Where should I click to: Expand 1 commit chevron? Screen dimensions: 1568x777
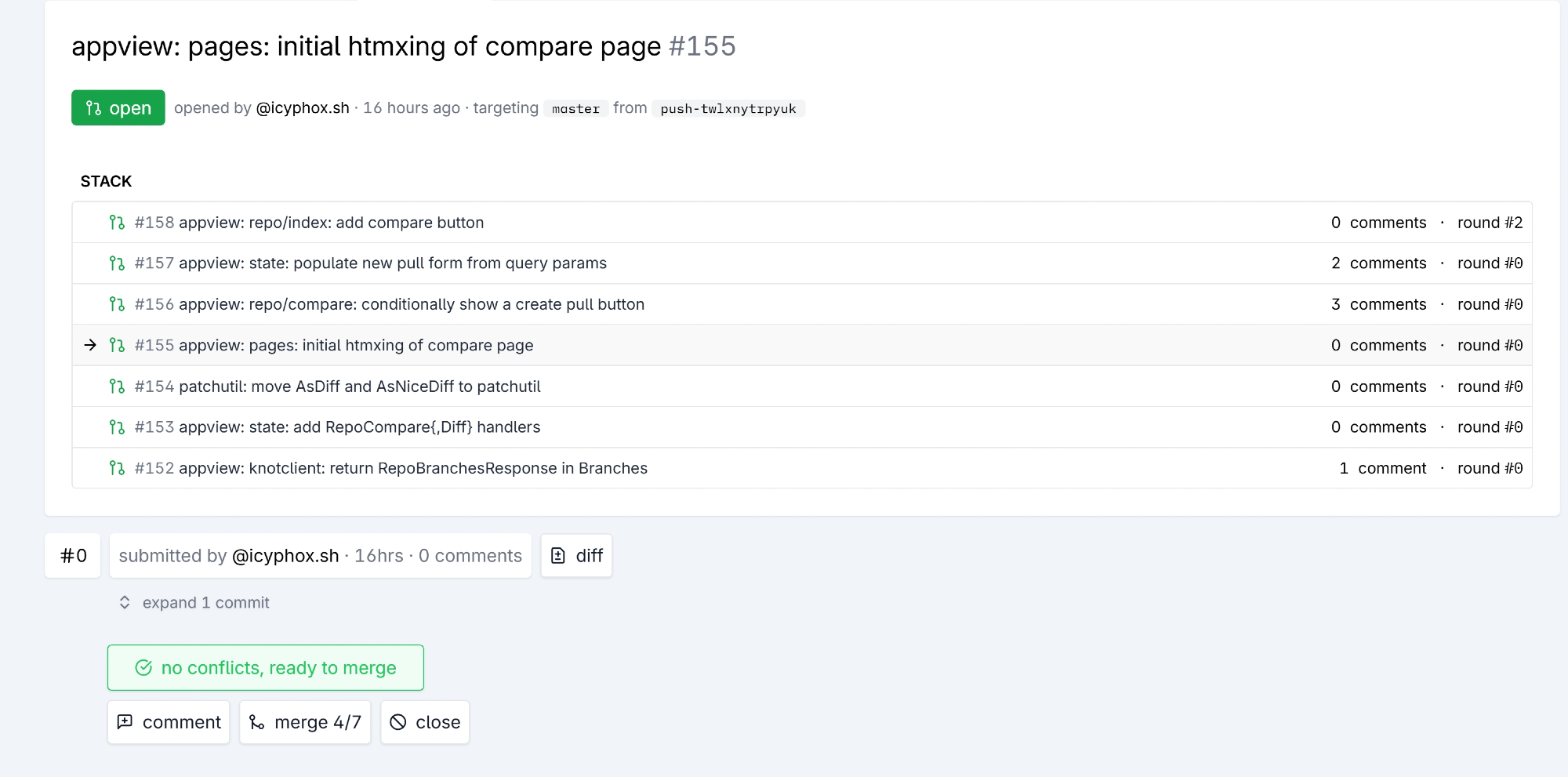tap(125, 602)
